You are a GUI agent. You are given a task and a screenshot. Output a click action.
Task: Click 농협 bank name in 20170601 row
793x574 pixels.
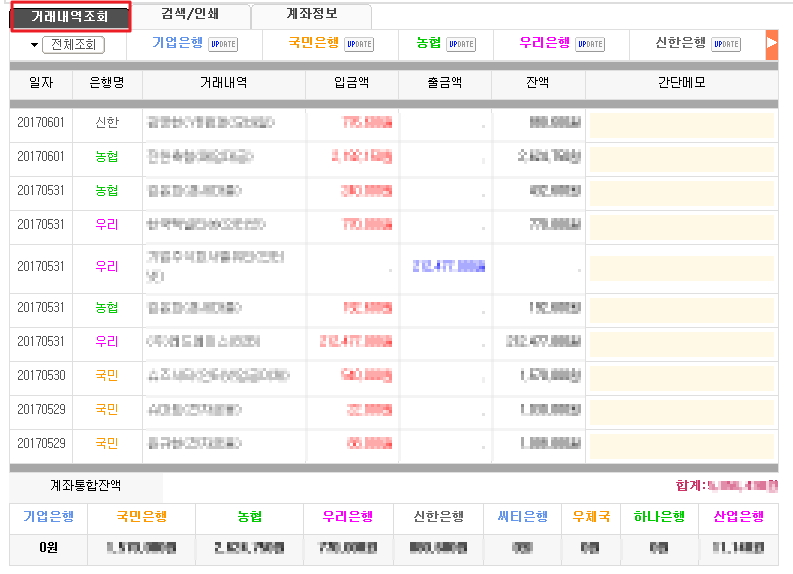107,157
